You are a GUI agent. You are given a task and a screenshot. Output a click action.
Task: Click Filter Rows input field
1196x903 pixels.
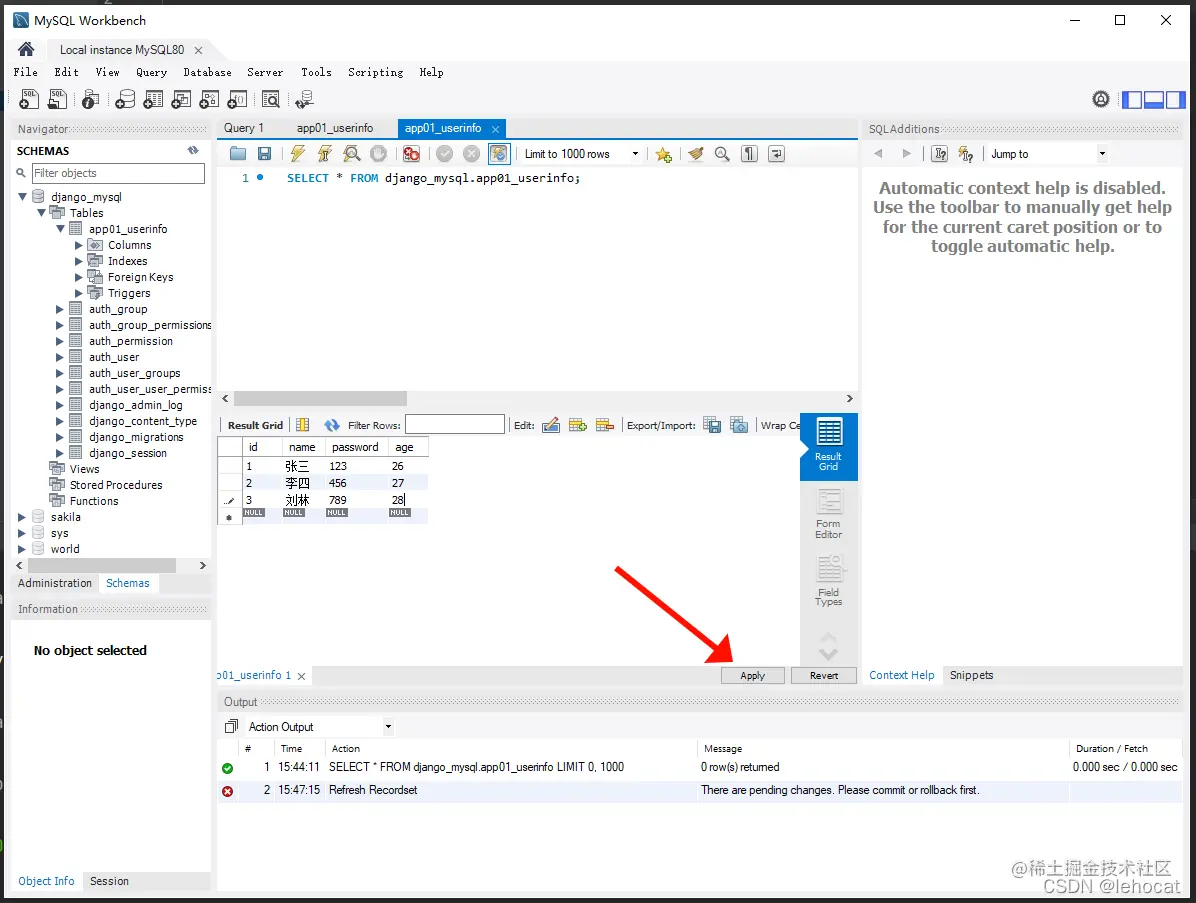click(x=455, y=425)
